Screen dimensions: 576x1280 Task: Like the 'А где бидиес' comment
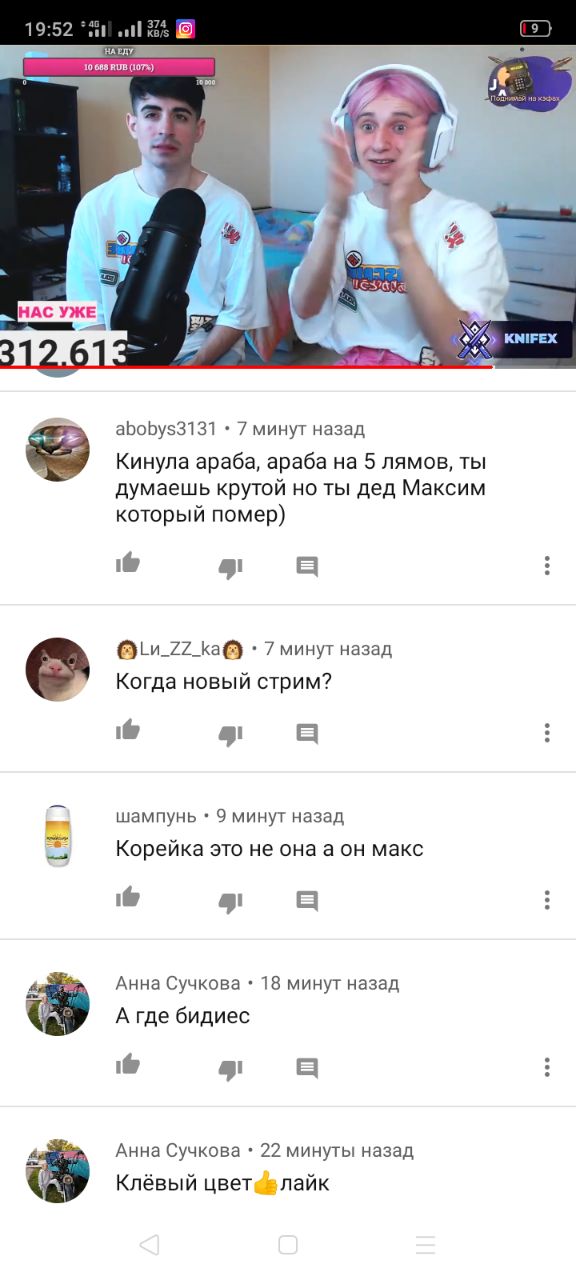[128, 1065]
